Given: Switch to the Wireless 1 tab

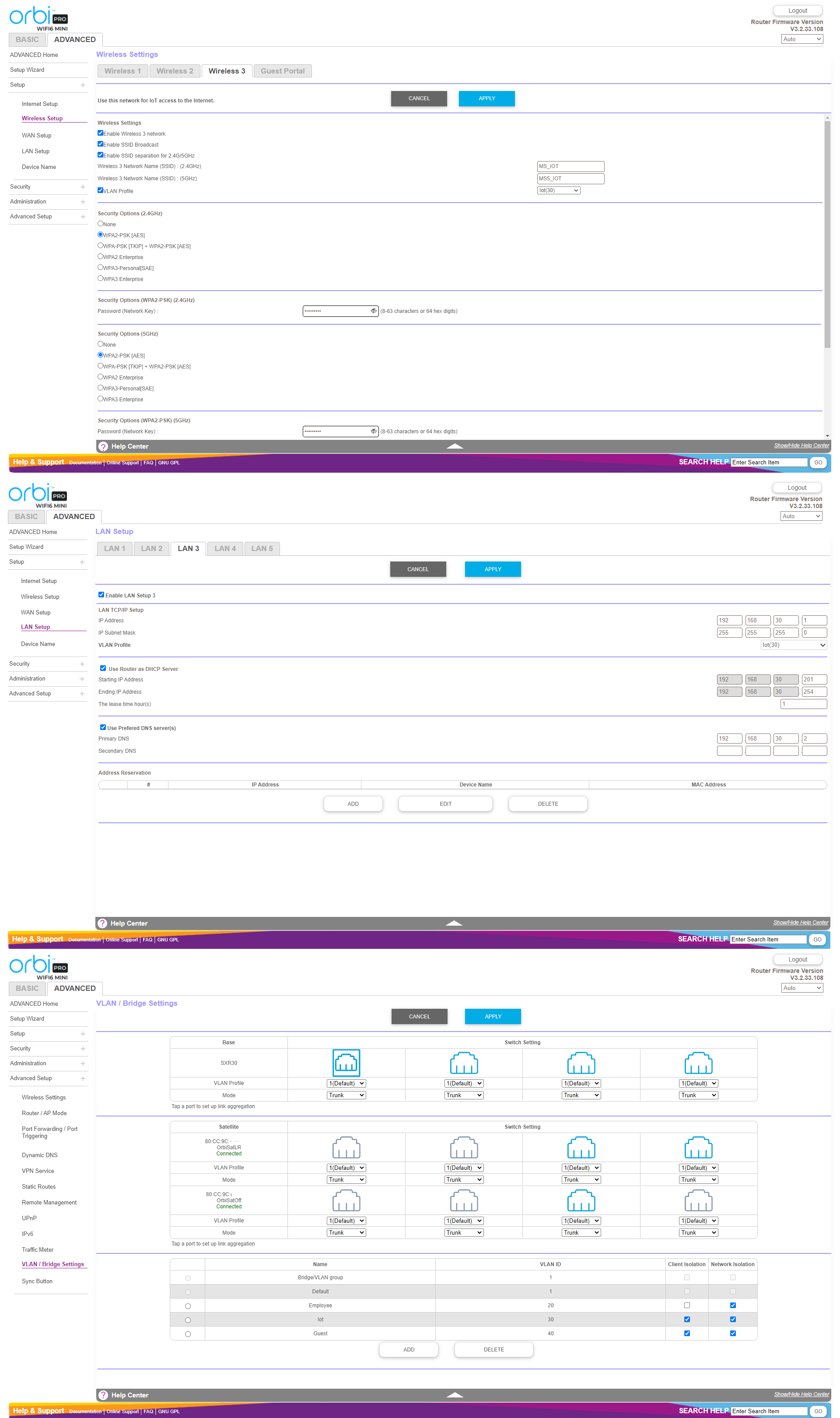Looking at the screenshot, I should tap(122, 71).
